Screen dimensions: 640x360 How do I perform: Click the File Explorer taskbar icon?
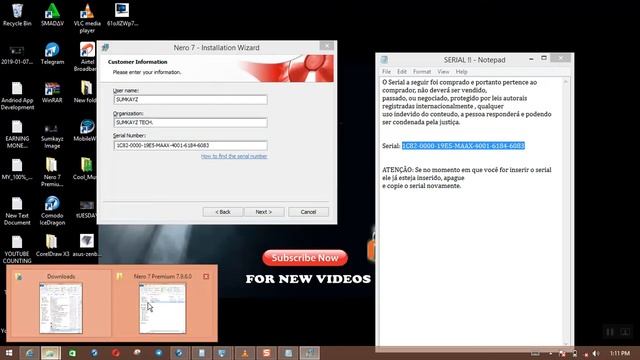[51, 353]
